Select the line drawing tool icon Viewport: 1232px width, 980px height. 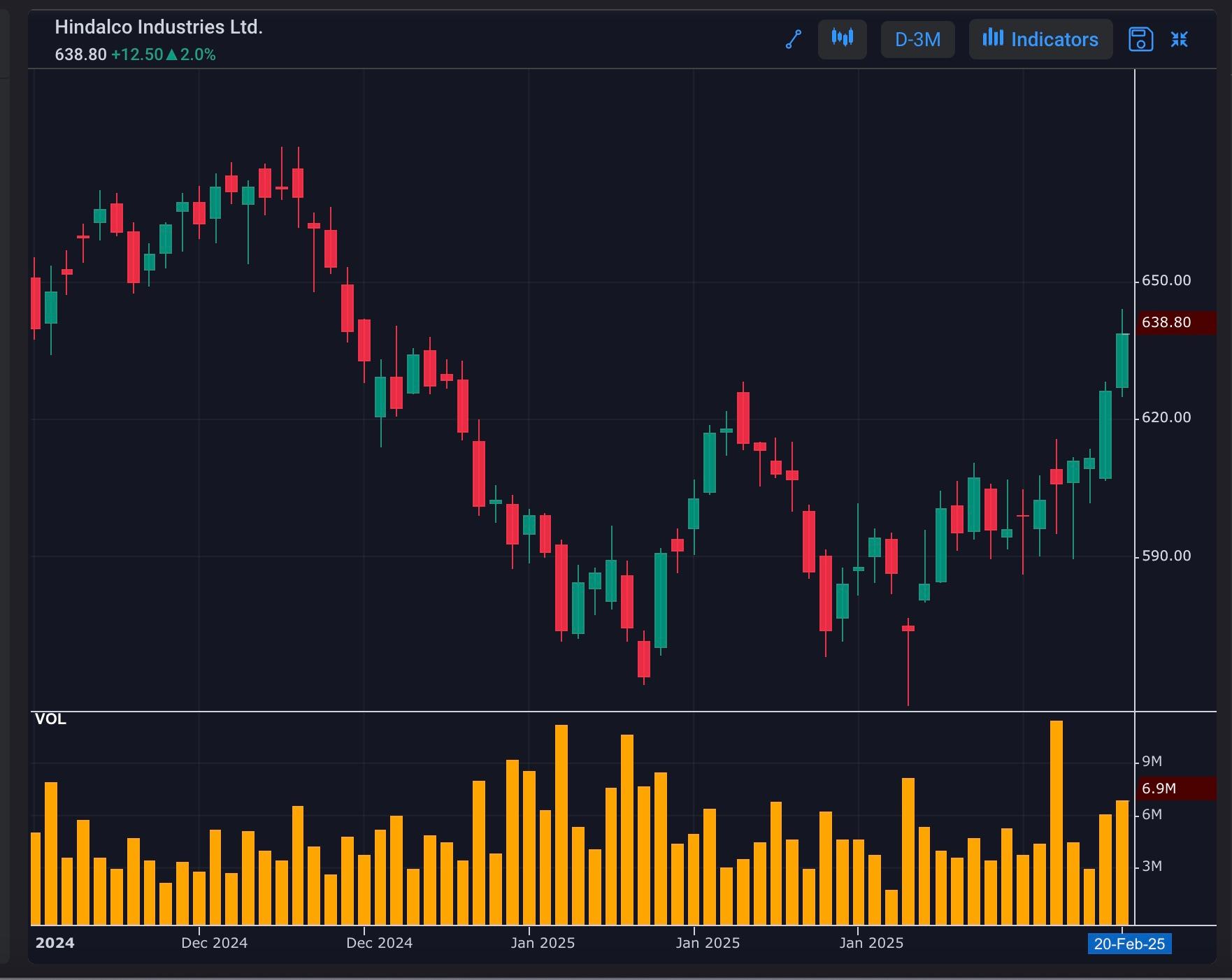pos(794,39)
